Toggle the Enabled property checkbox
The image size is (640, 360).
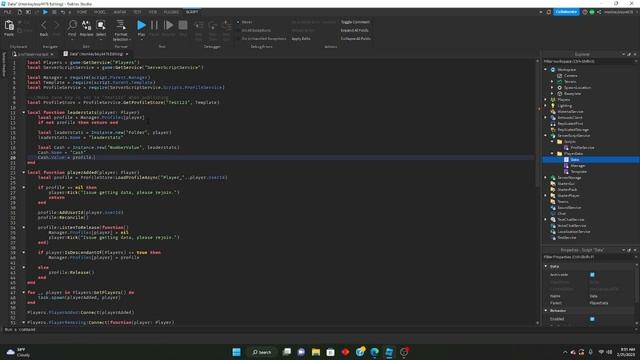click(x=592, y=319)
